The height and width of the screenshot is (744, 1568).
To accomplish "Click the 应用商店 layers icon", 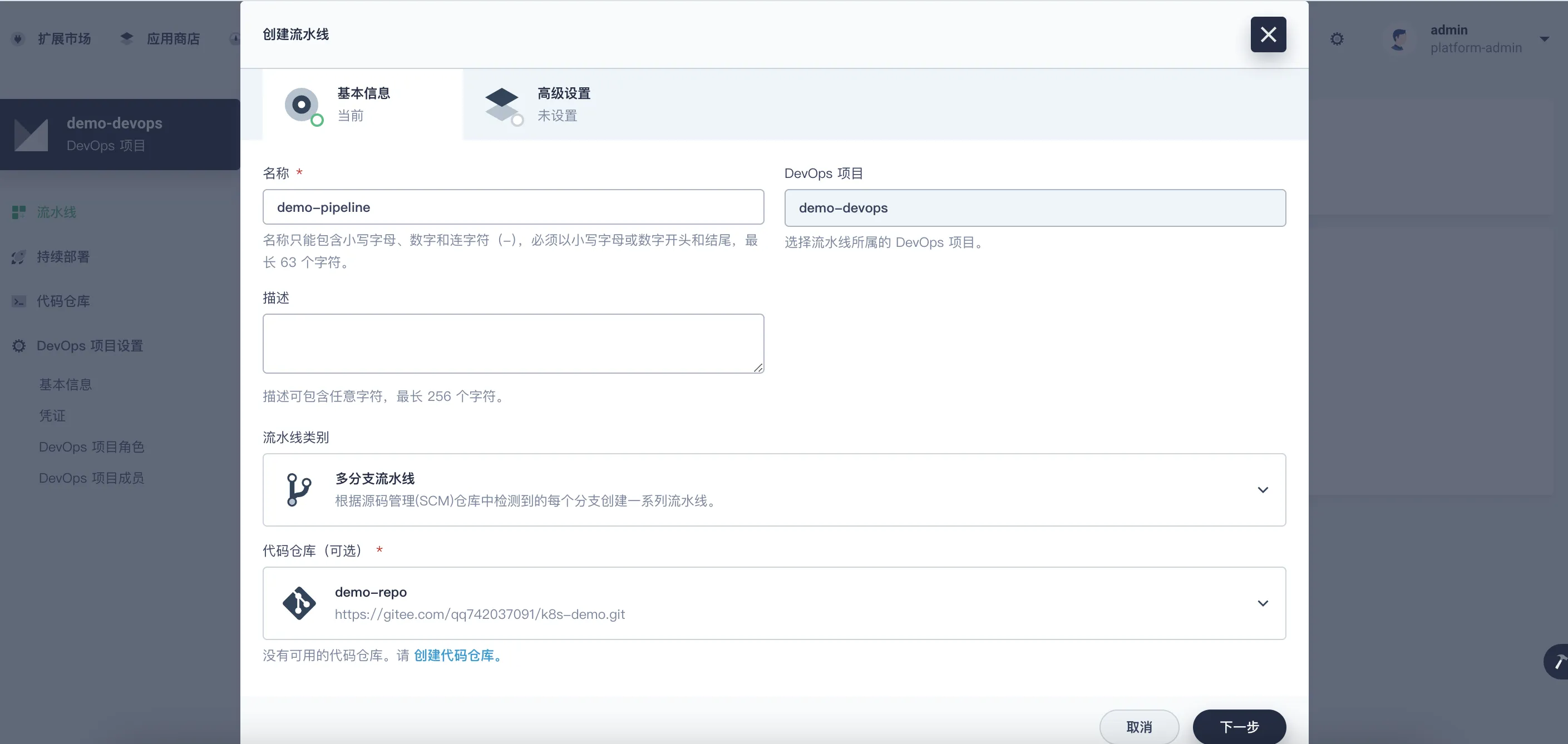I will pos(127,39).
